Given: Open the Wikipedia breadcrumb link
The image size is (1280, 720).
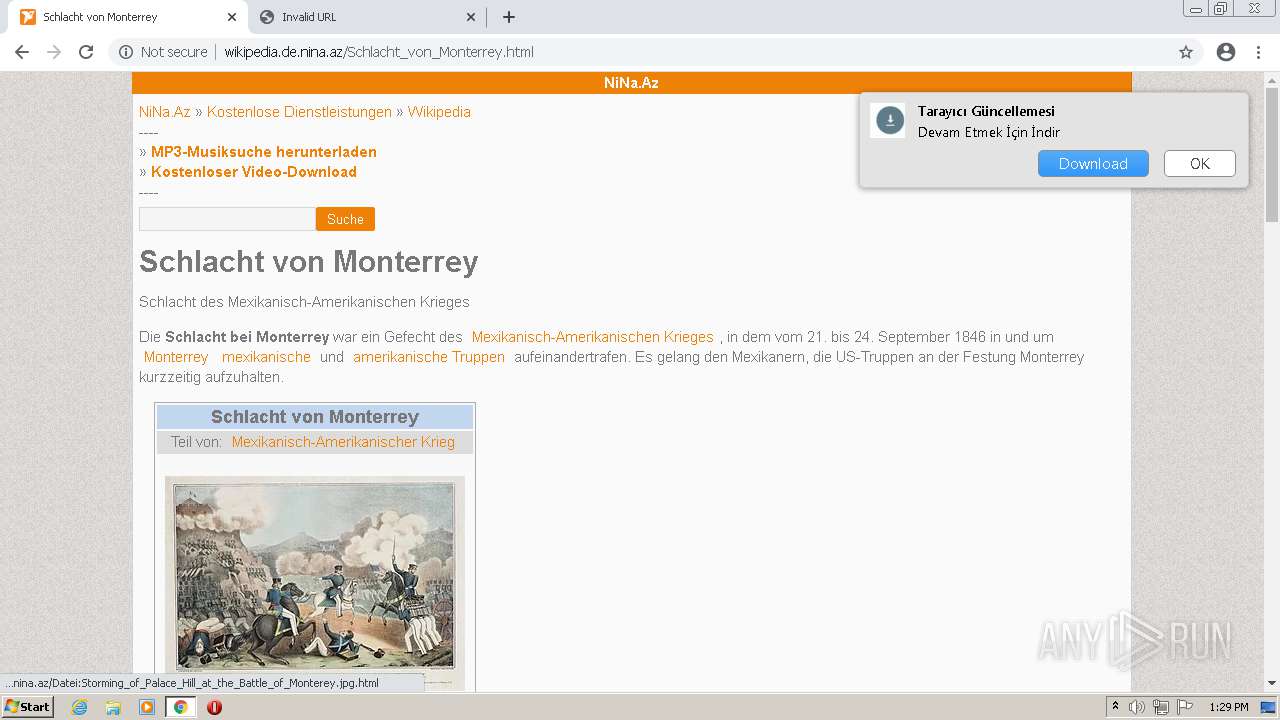Looking at the screenshot, I should (x=439, y=112).
